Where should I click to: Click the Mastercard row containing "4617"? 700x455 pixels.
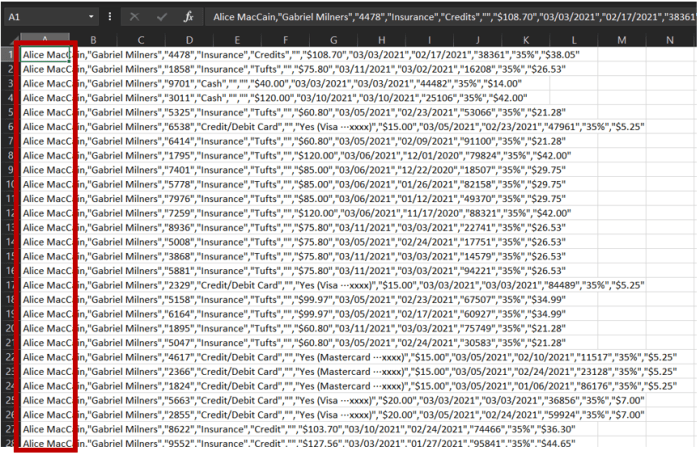(350, 357)
